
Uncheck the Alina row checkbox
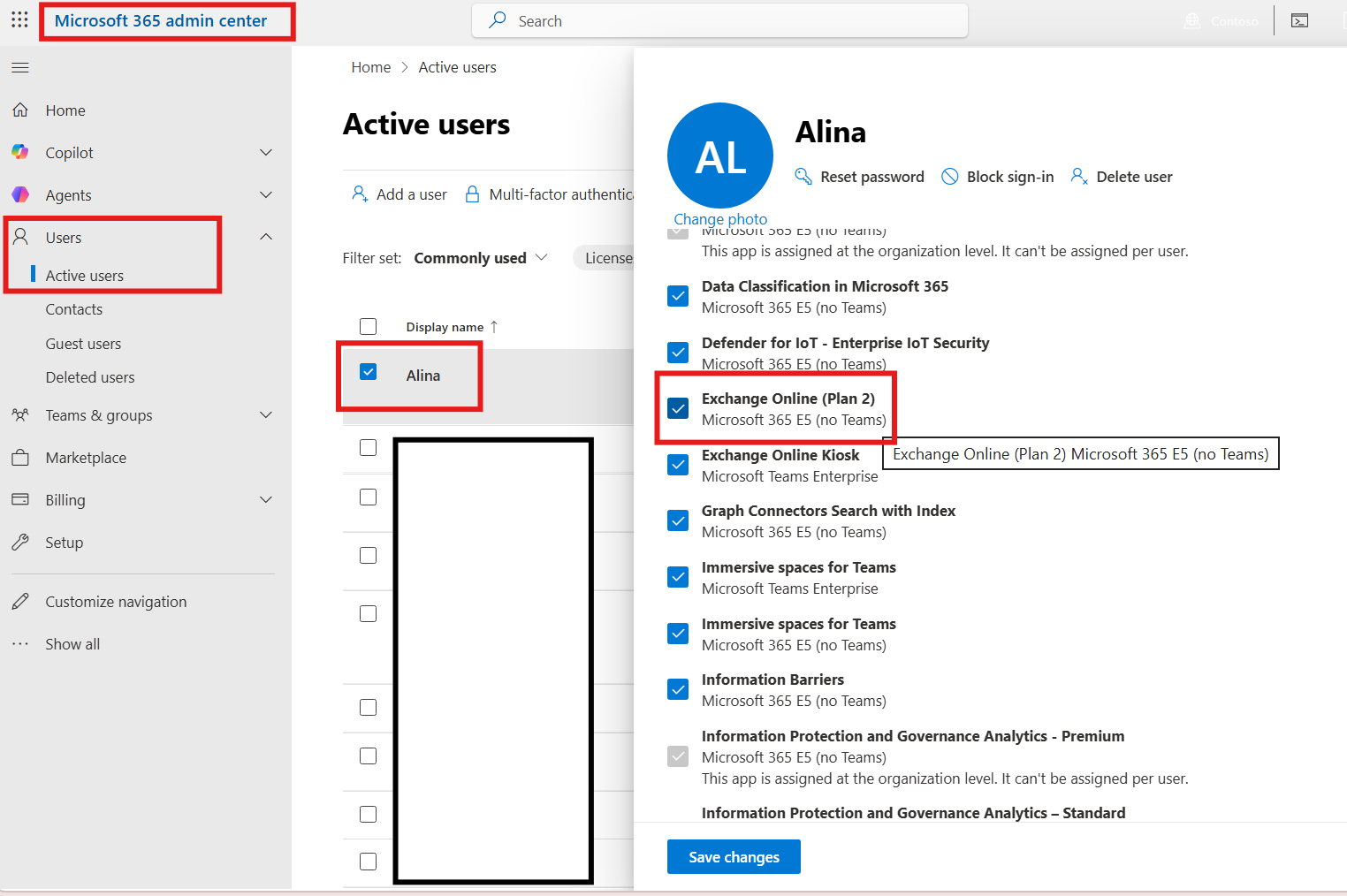pos(369,372)
